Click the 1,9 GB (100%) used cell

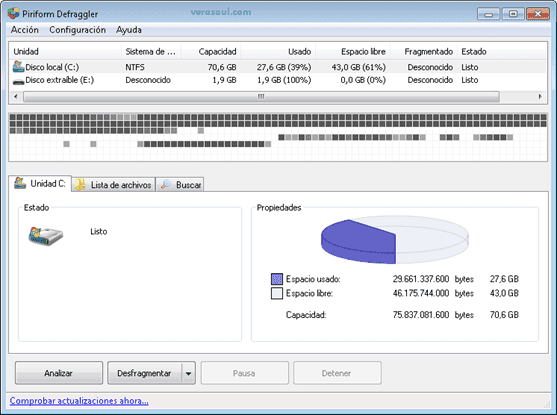284,80
